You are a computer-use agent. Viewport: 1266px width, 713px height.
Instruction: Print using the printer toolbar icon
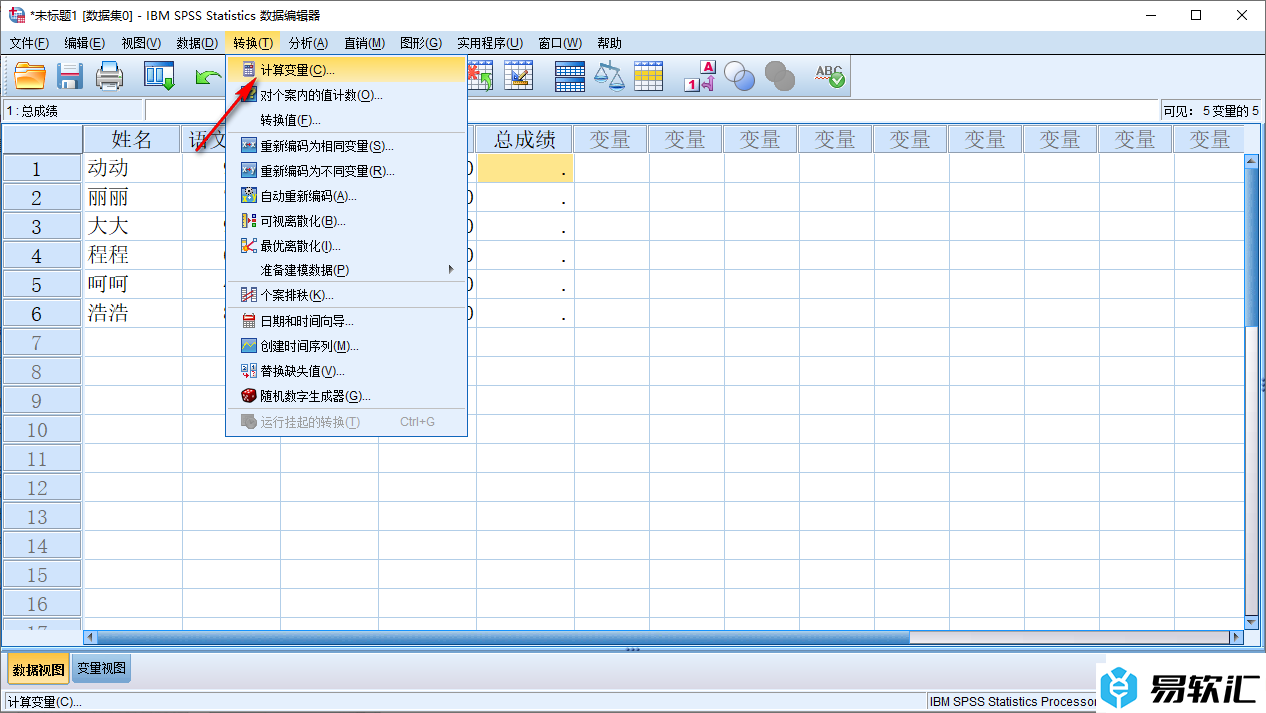tap(109, 76)
